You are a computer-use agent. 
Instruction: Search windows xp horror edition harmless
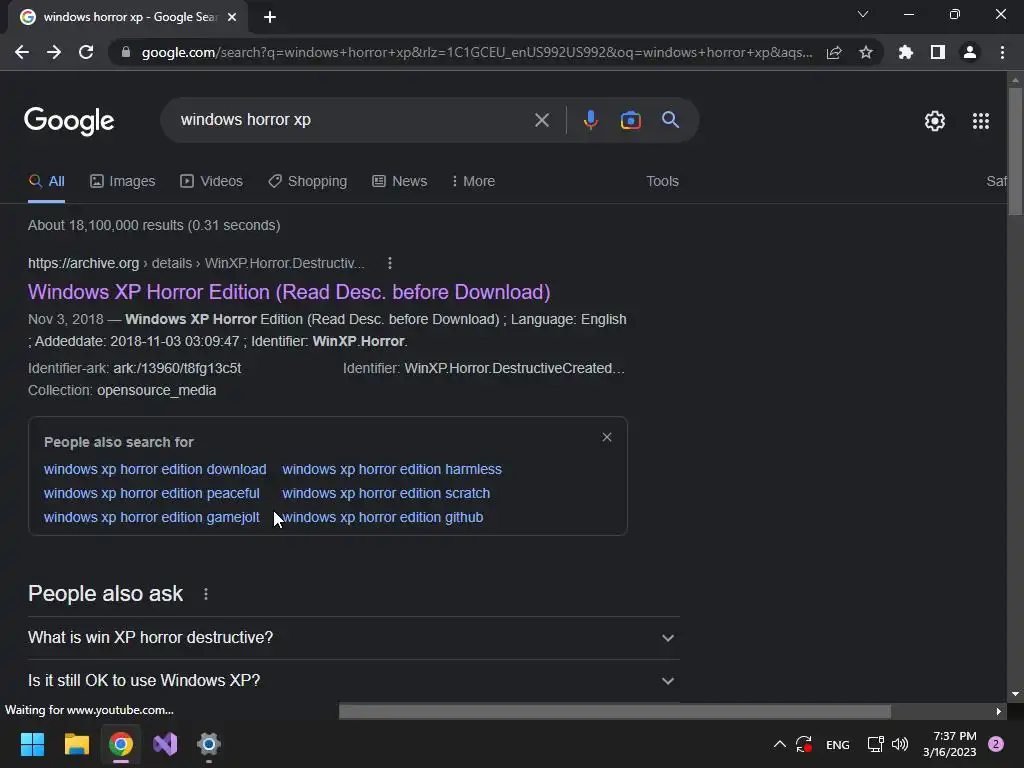(x=392, y=469)
